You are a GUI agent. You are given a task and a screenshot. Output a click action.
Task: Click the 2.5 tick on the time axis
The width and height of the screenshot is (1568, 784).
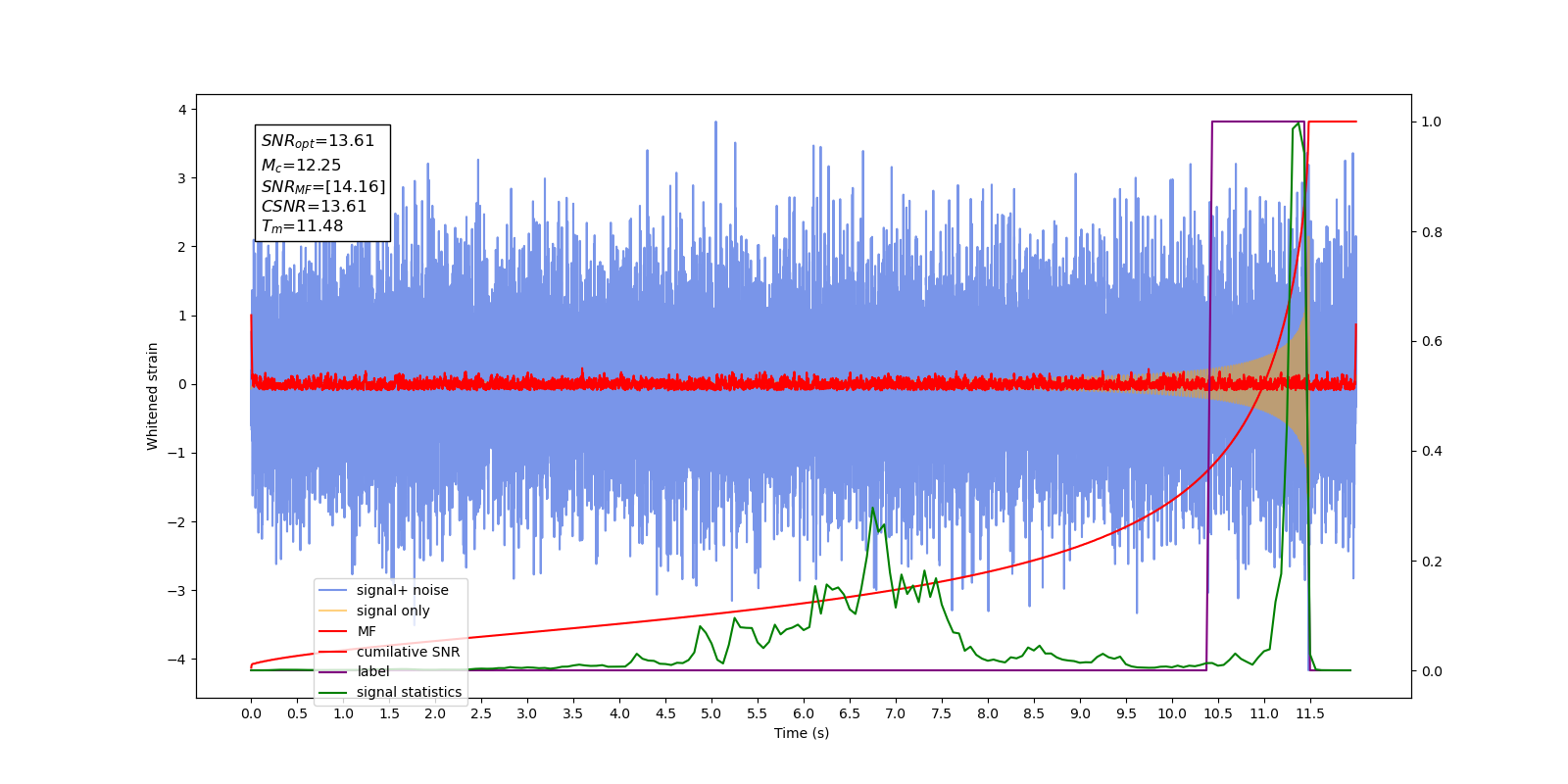tap(481, 713)
